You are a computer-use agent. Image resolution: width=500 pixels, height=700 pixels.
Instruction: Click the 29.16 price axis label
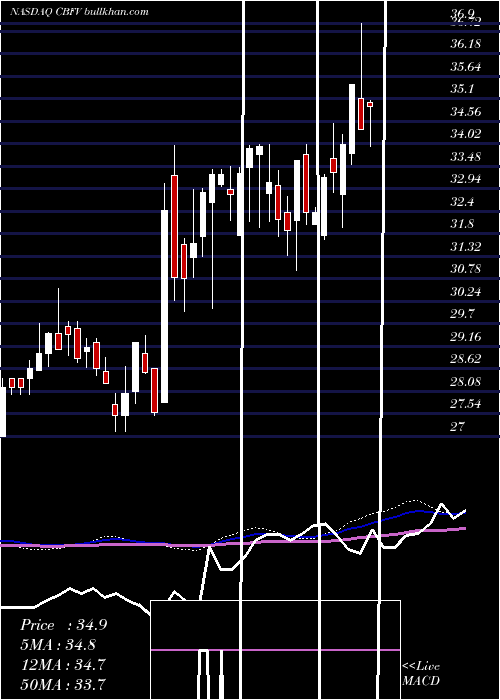tap(466, 337)
